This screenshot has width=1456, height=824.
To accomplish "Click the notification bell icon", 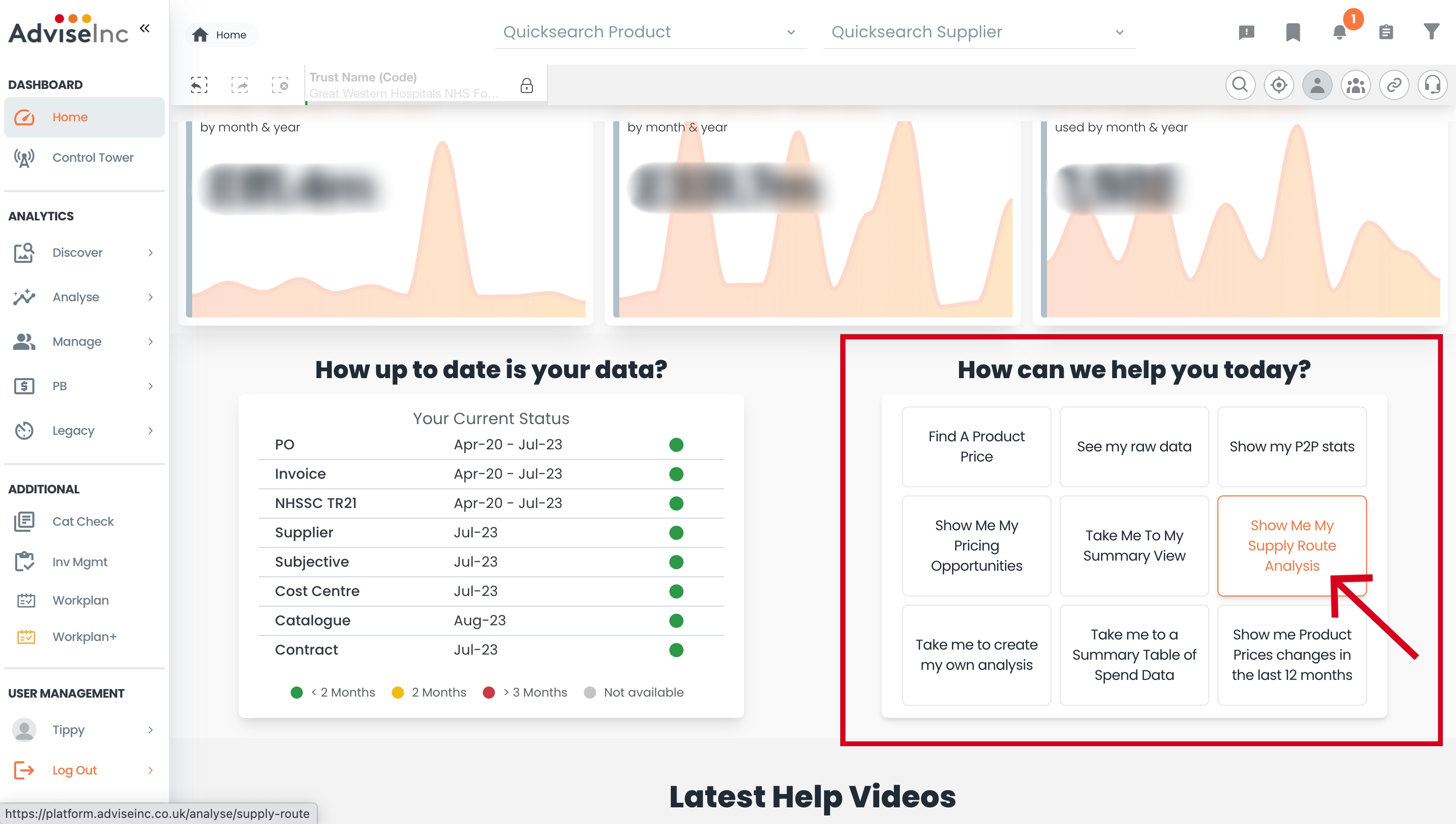I will 1339,32.
